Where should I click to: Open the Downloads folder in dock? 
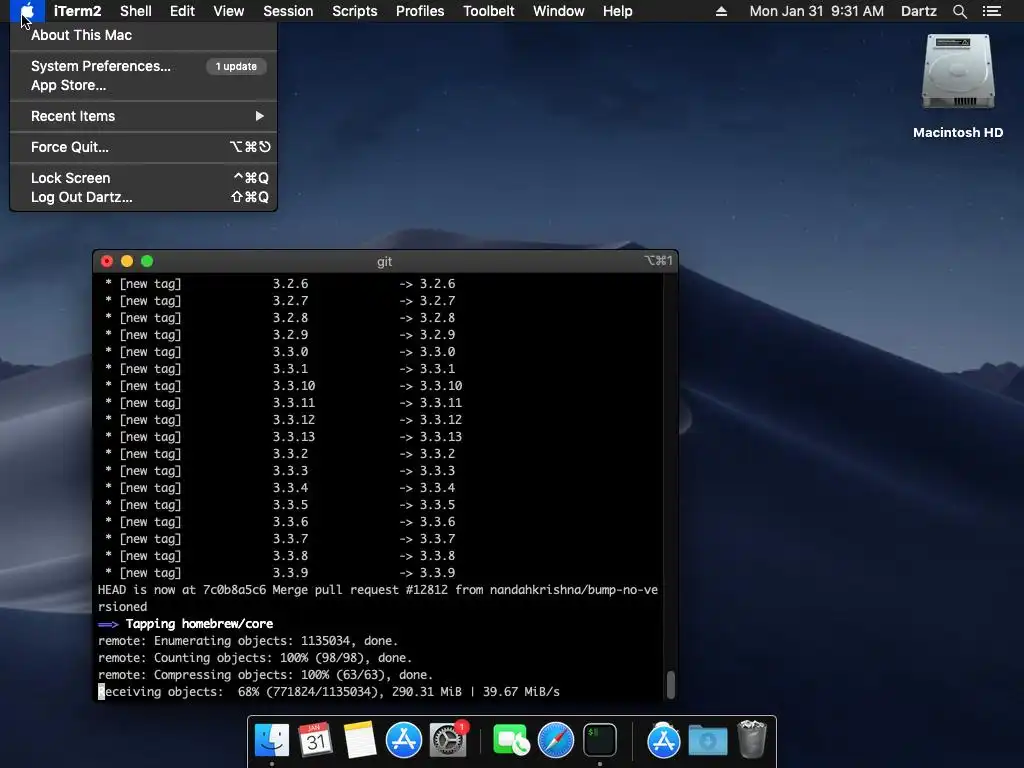[708, 741]
